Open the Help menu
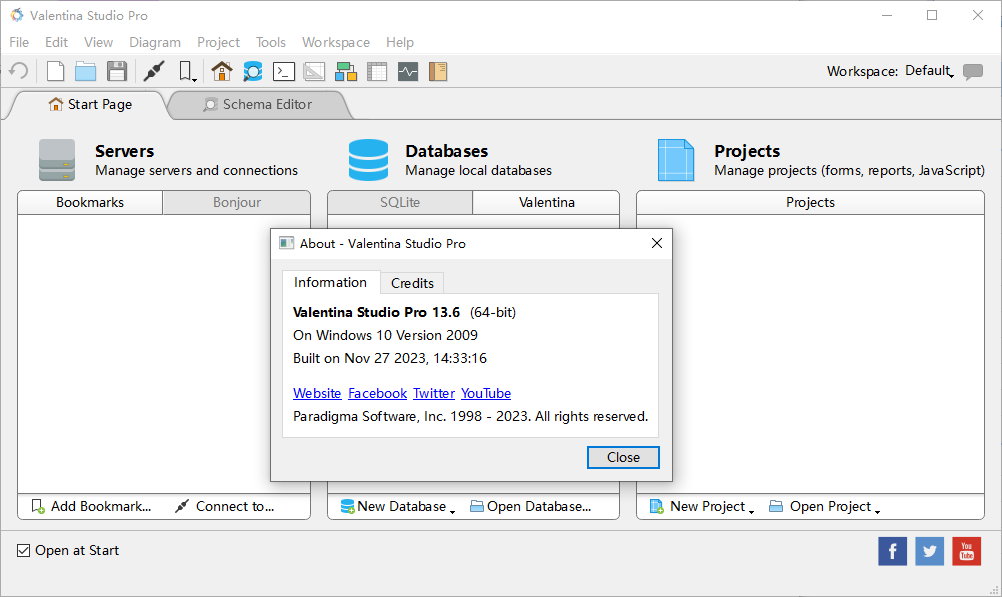The width and height of the screenshot is (1002, 597). [399, 42]
